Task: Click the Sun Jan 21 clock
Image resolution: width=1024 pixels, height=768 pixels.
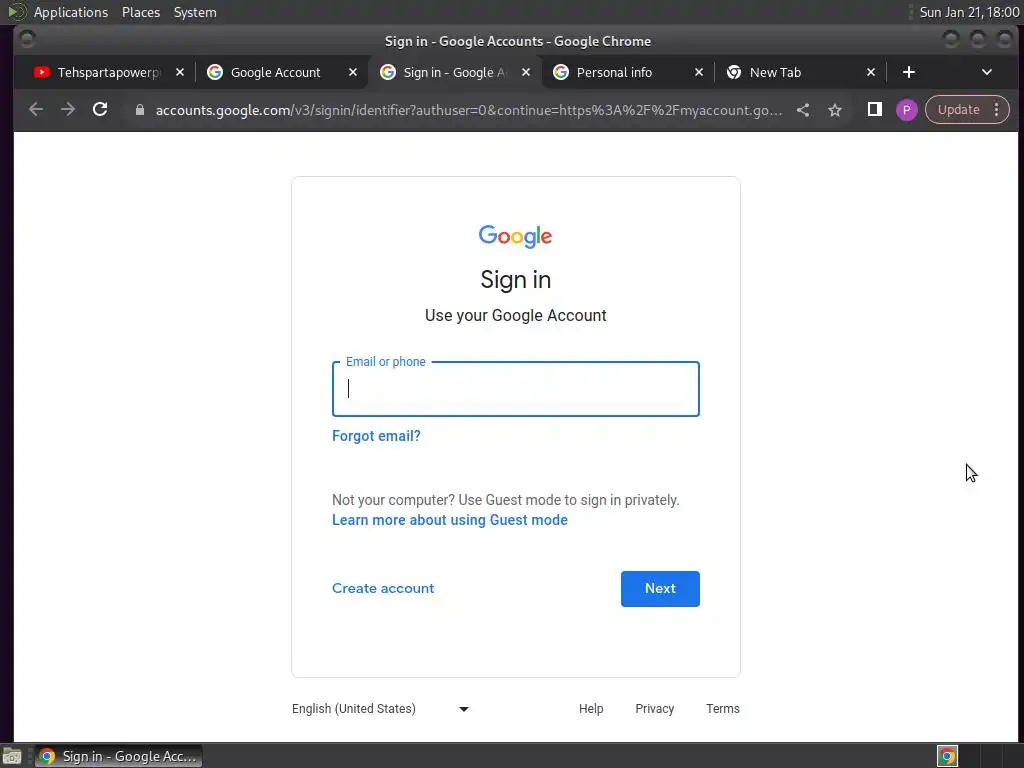Action: (x=969, y=12)
